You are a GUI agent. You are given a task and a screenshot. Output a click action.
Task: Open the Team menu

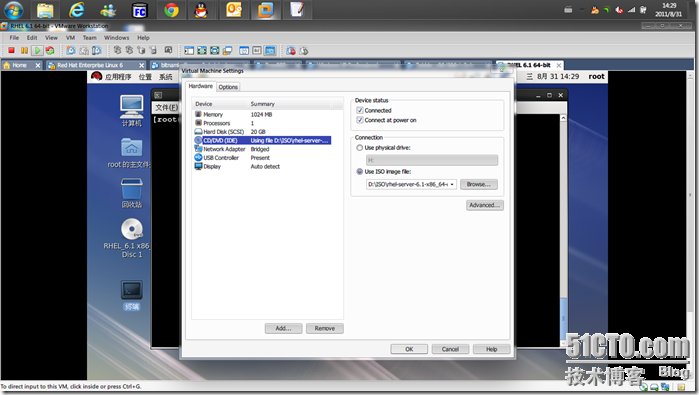89,38
